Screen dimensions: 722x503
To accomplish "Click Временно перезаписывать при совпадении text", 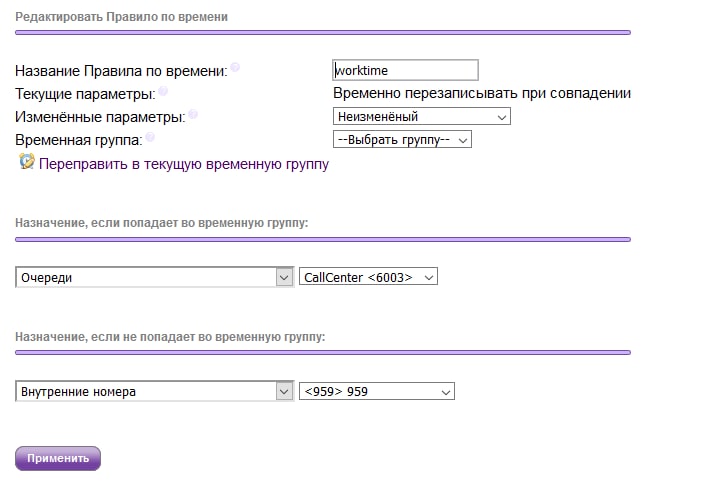I will click(x=482, y=94).
